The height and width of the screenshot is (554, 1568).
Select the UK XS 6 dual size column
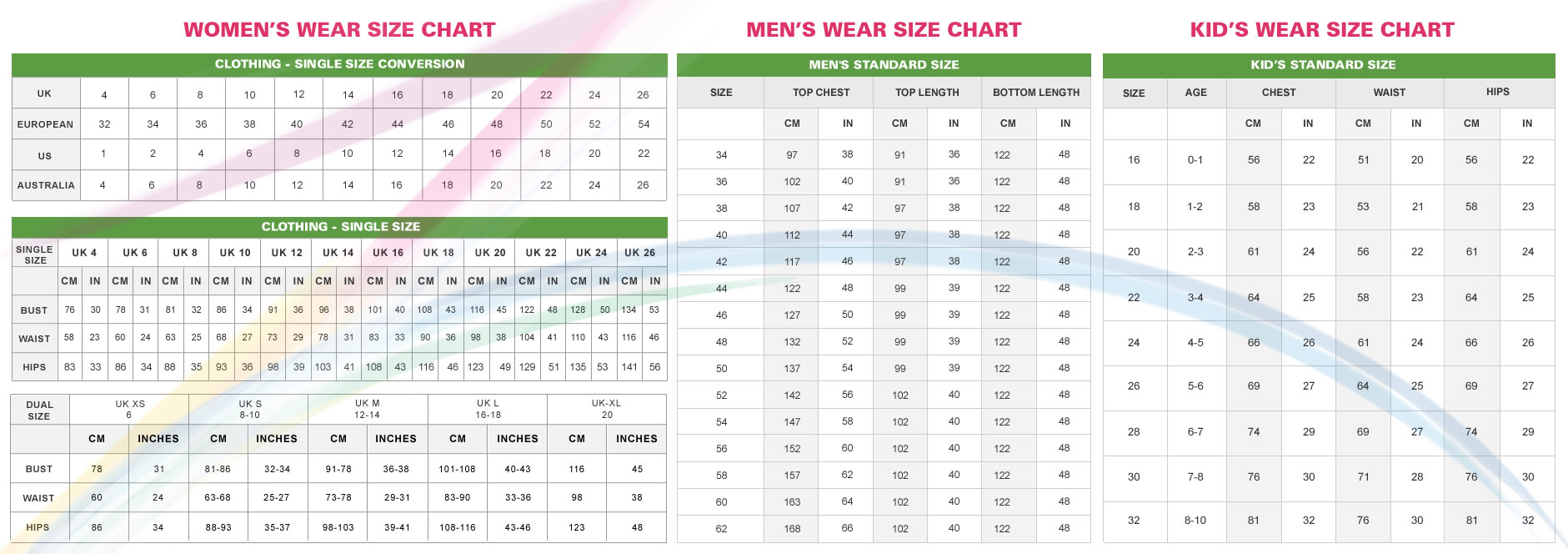129,409
